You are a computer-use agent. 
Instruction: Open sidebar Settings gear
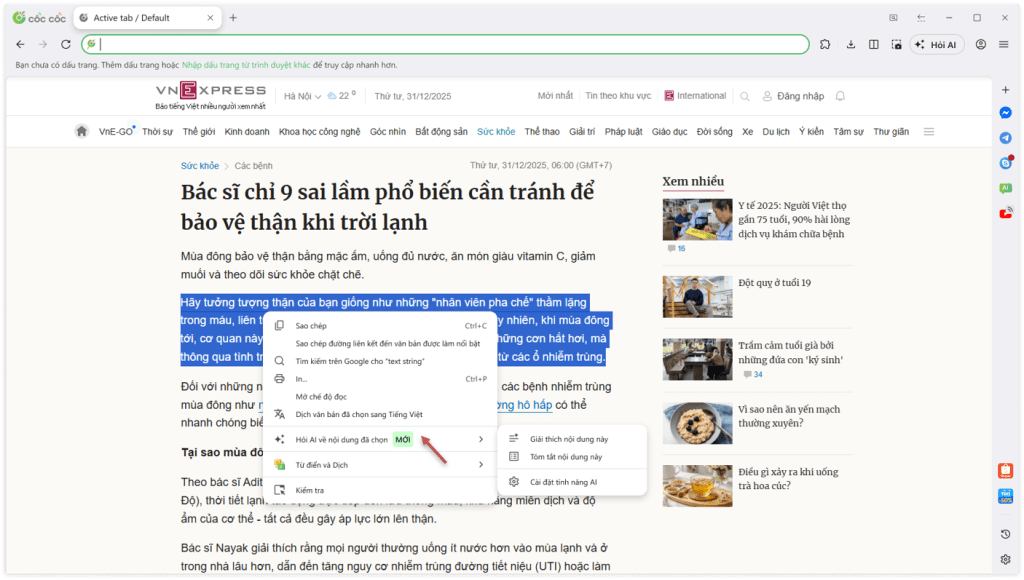tap(1004, 559)
